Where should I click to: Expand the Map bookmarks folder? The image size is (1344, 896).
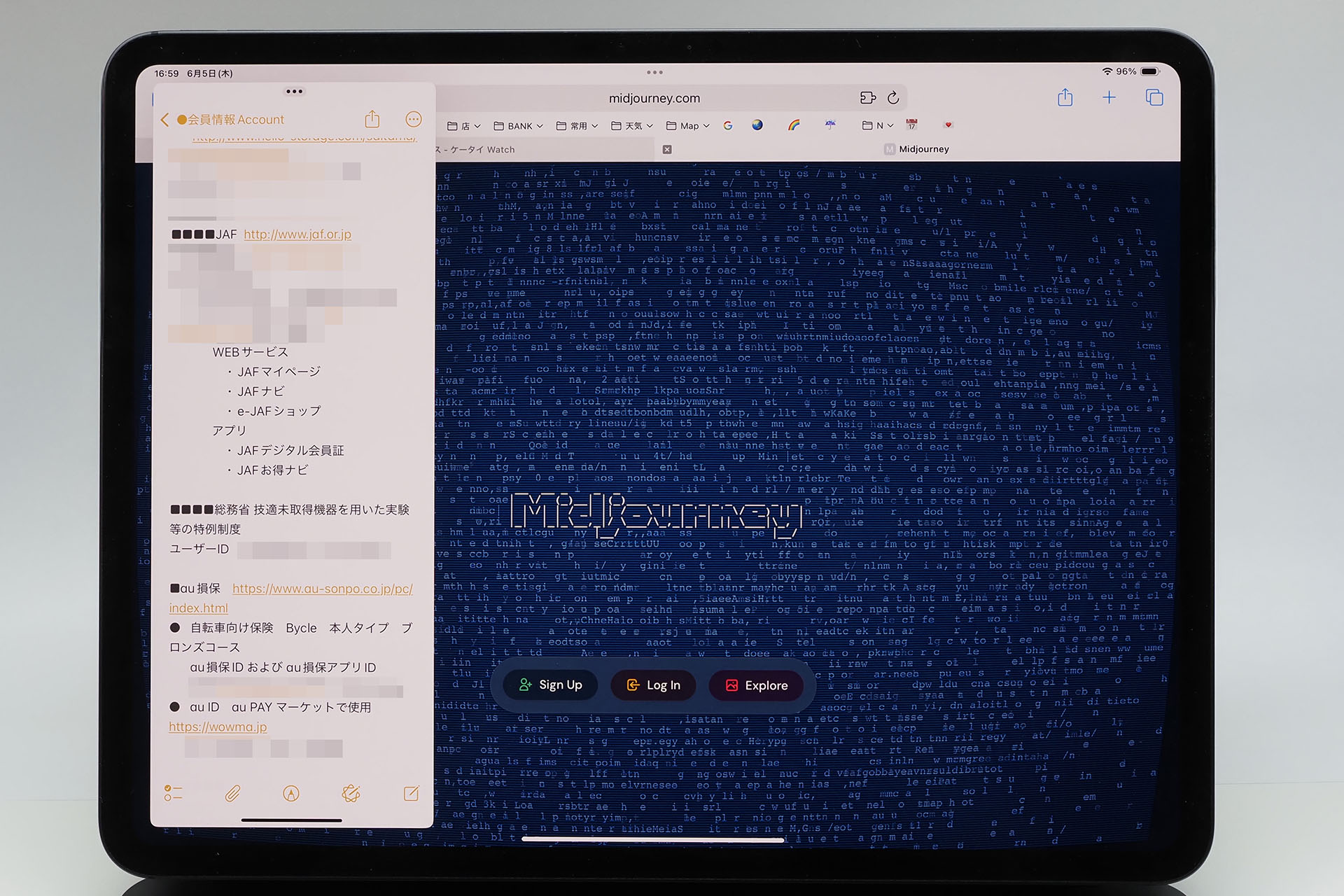[x=688, y=126]
